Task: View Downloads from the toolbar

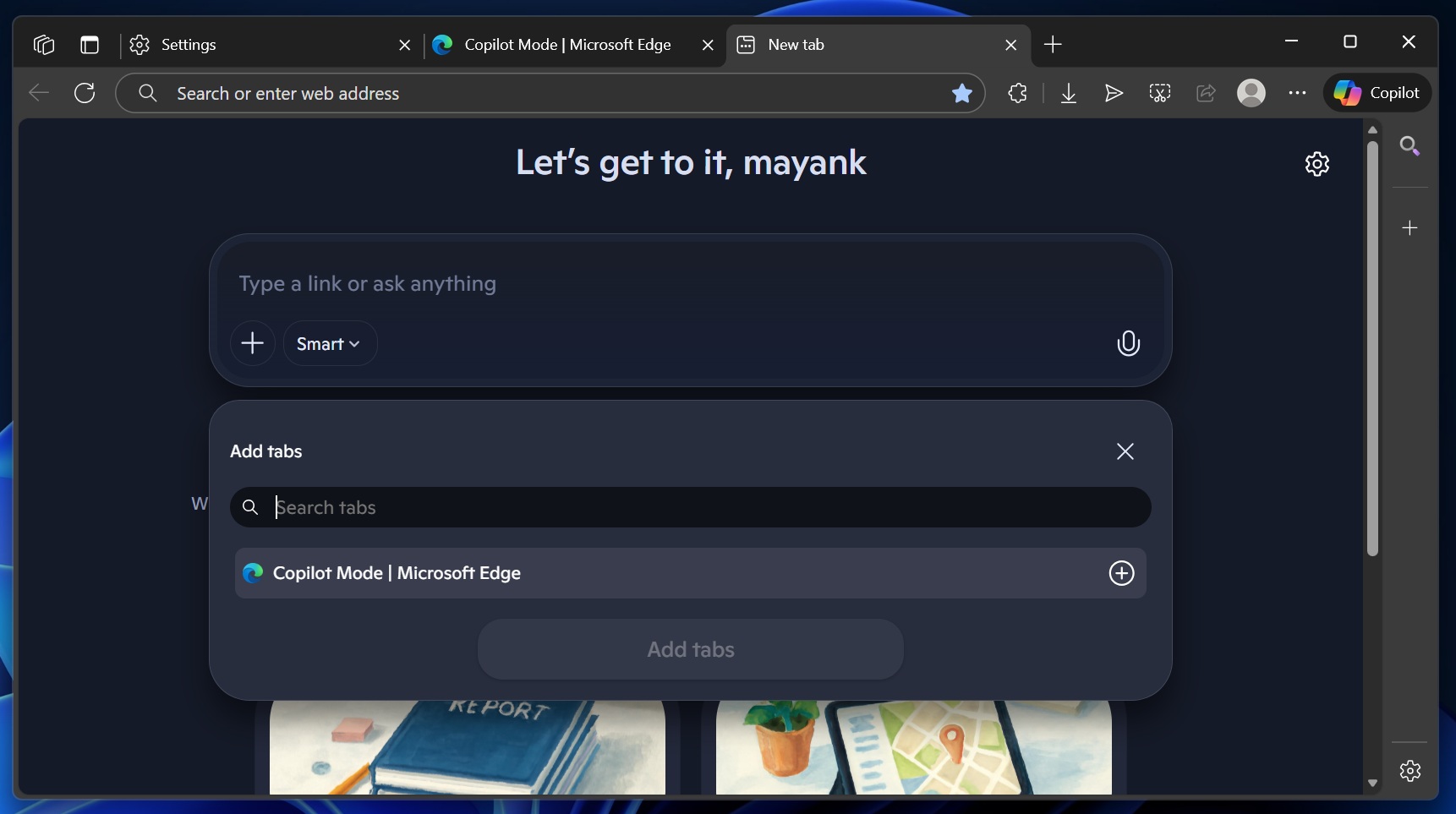Action: pos(1069,93)
